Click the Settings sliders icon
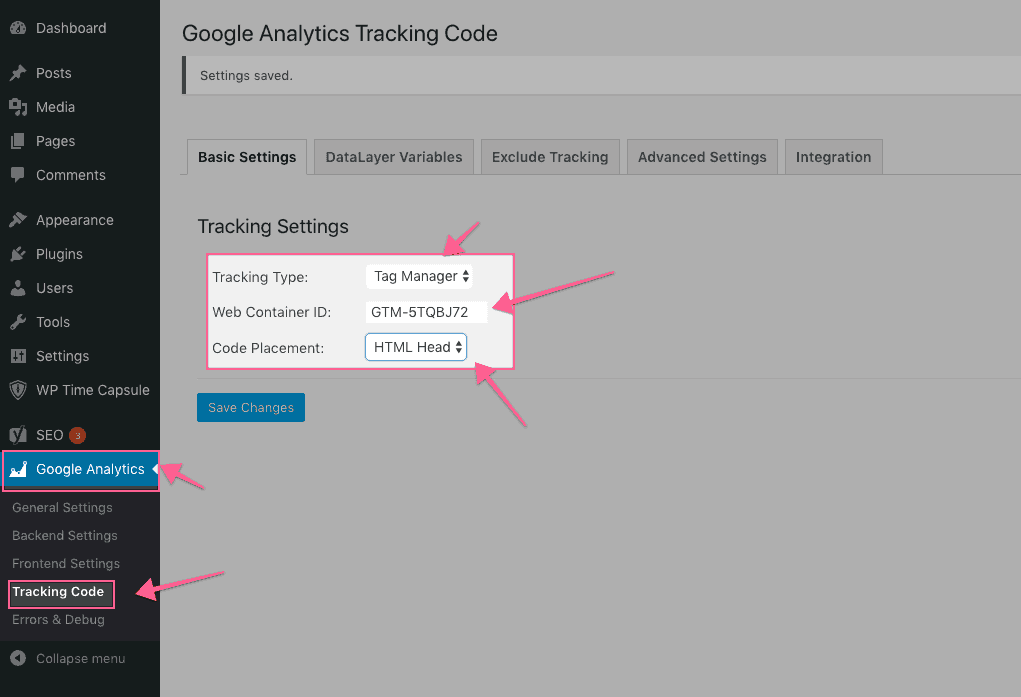Image resolution: width=1021 pixels, height=697 pixels. (18, 356)
